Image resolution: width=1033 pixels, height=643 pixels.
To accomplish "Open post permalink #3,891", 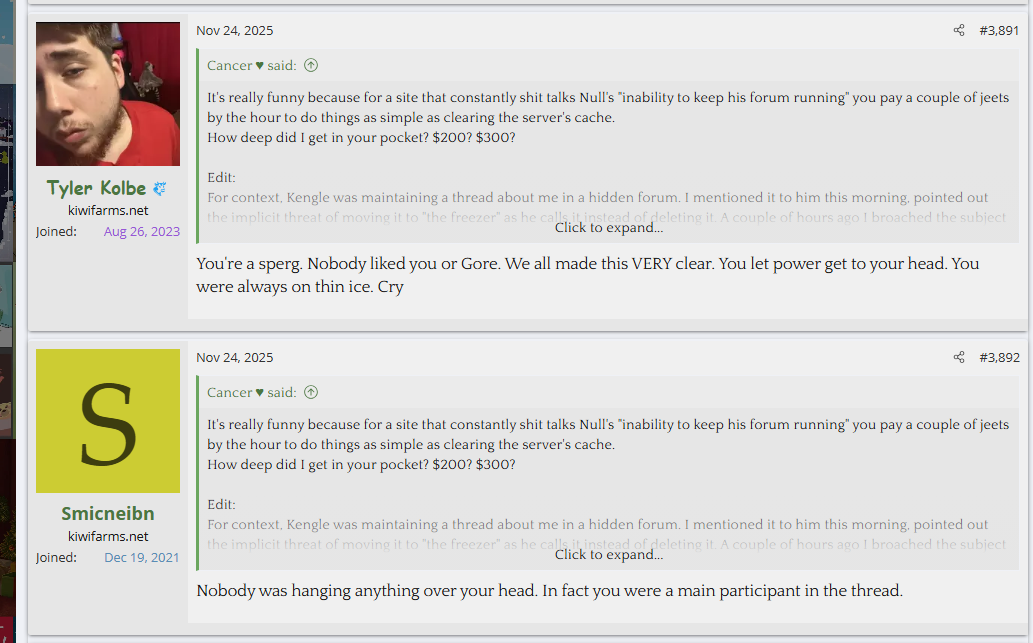I will [998, 31].
